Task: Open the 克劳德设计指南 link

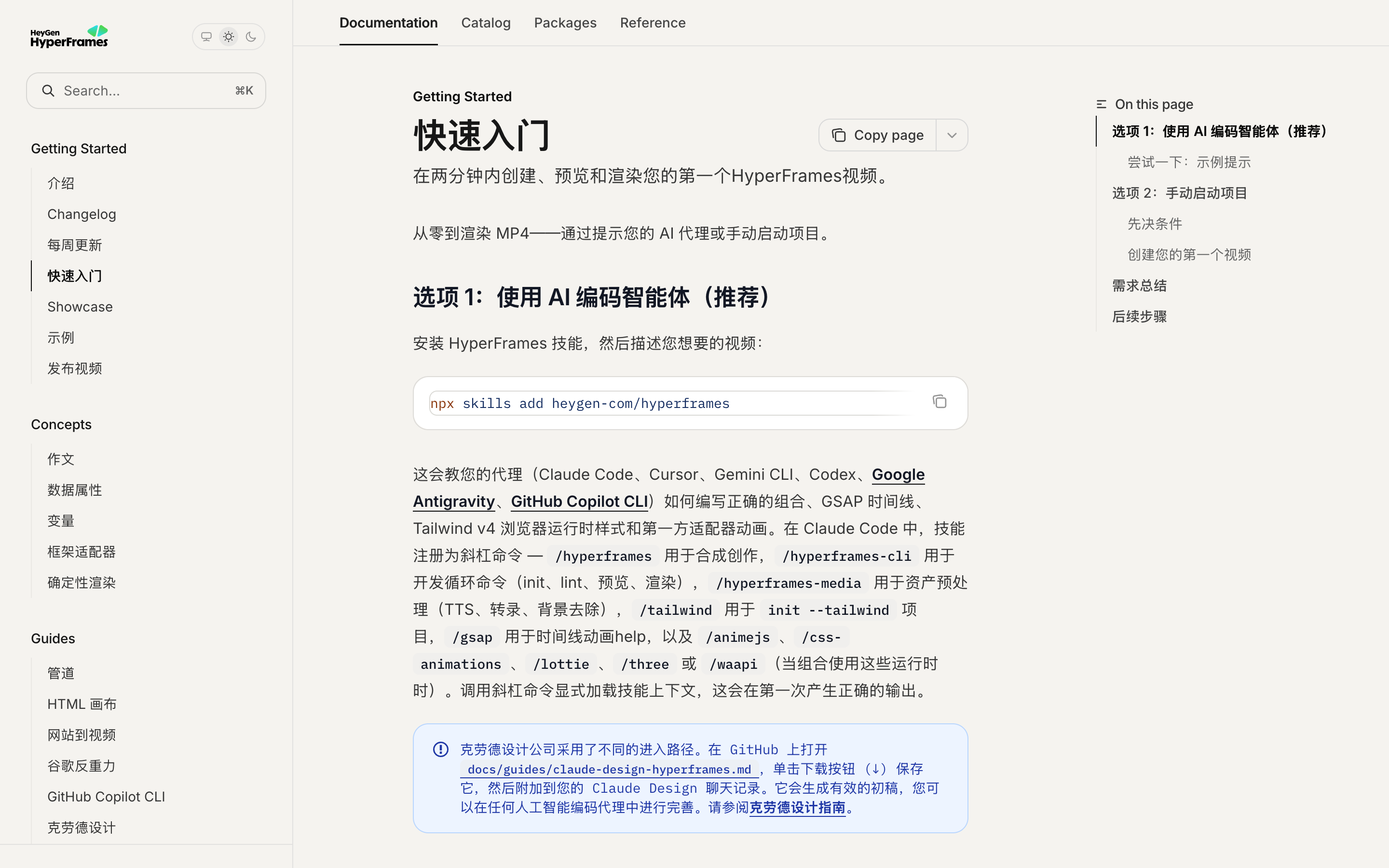Action: pyautogui.click(x=797, y=808)
